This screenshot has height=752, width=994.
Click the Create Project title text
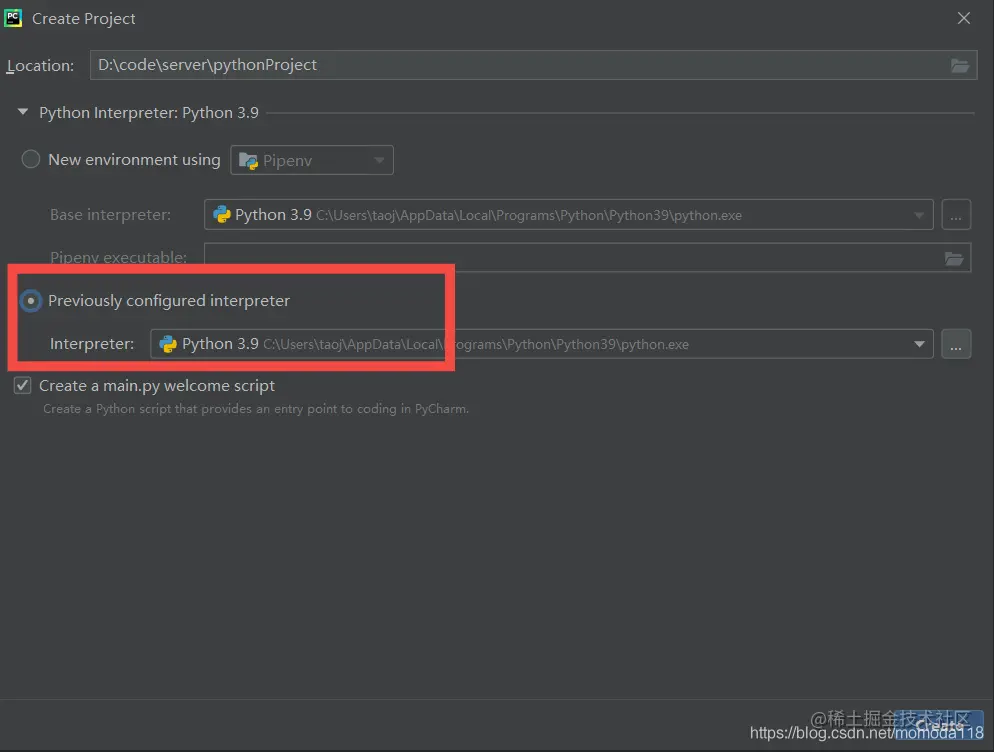pyautogui.click(x=84, y=19)
